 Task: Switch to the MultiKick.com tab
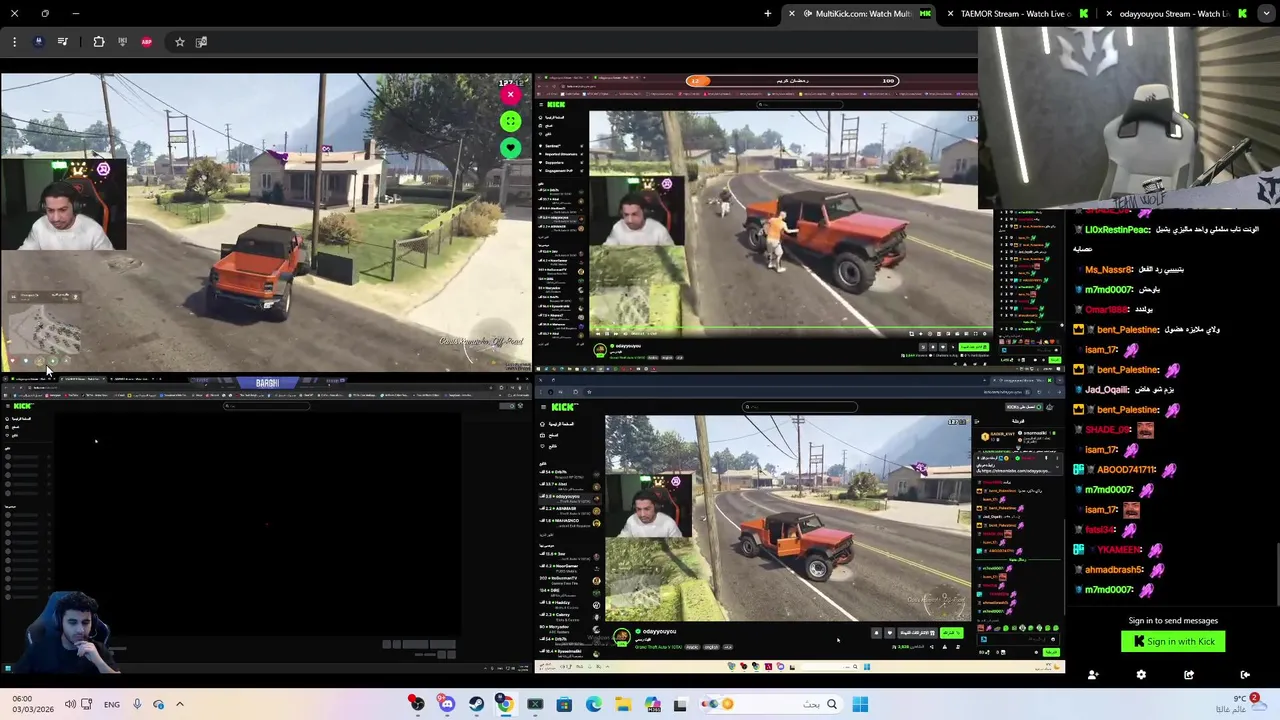click(x=862, y=14)
